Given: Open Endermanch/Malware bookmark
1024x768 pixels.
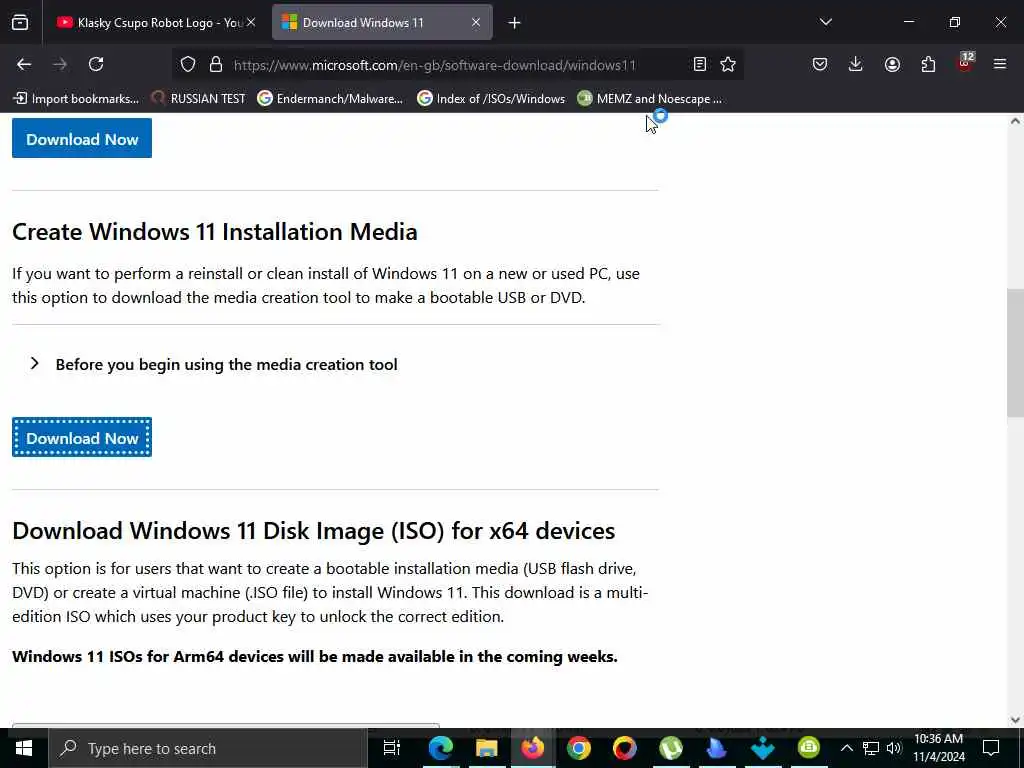Looking at the screenshot, I should [x=330, y=99].
